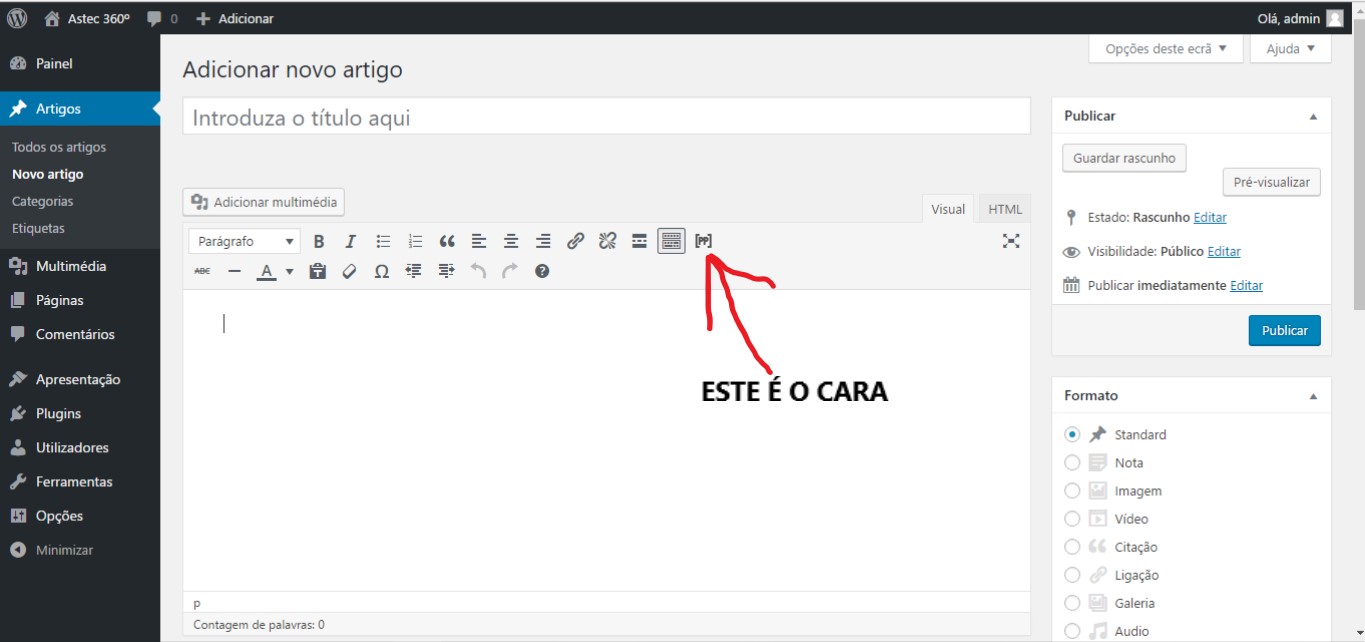Screen dimensions: 1365x642
Task: Select the Imagem post format
Action: (x=1073, y=491)
